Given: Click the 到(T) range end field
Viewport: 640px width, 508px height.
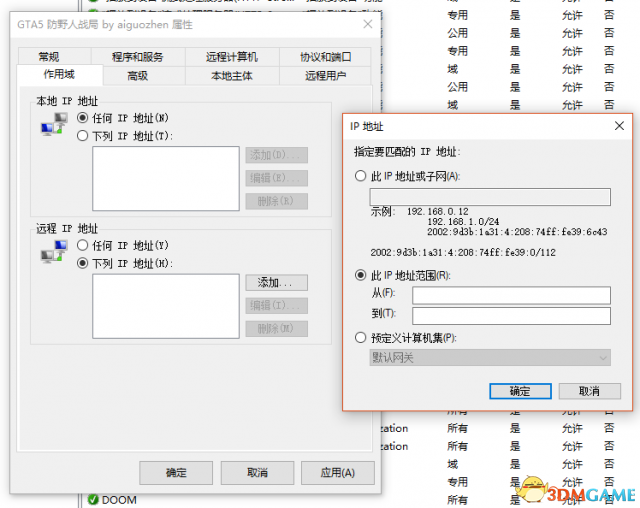Looking at the screenshot, I should pyautogui.click(x=511, y=316).
